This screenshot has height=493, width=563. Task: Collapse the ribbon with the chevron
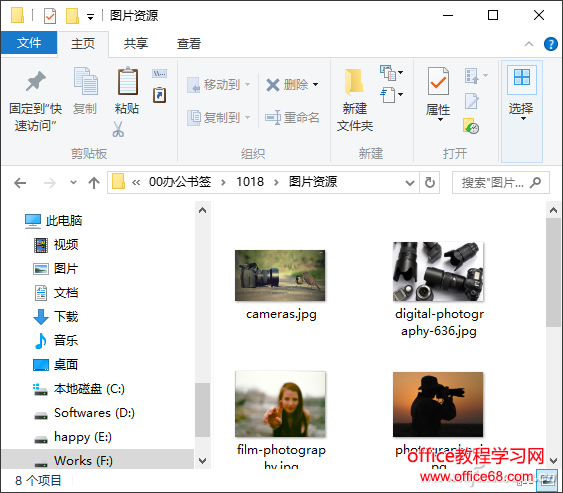(x=529, y=44)
